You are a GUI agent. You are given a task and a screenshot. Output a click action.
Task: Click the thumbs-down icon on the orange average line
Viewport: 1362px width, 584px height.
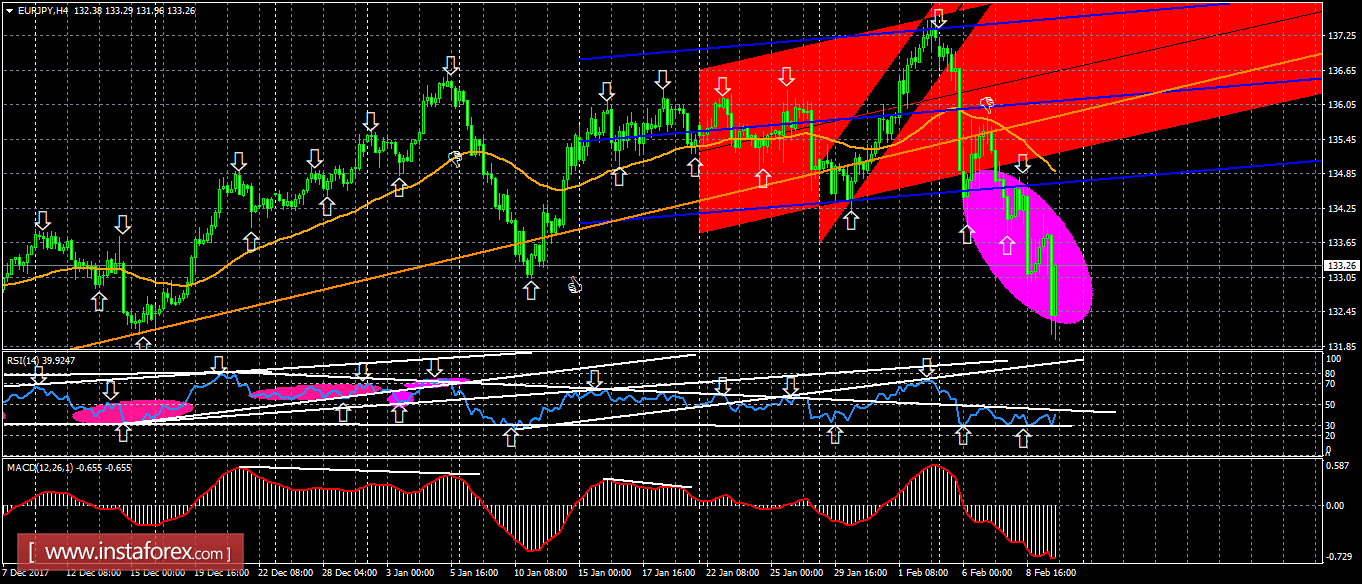[455, 156]
